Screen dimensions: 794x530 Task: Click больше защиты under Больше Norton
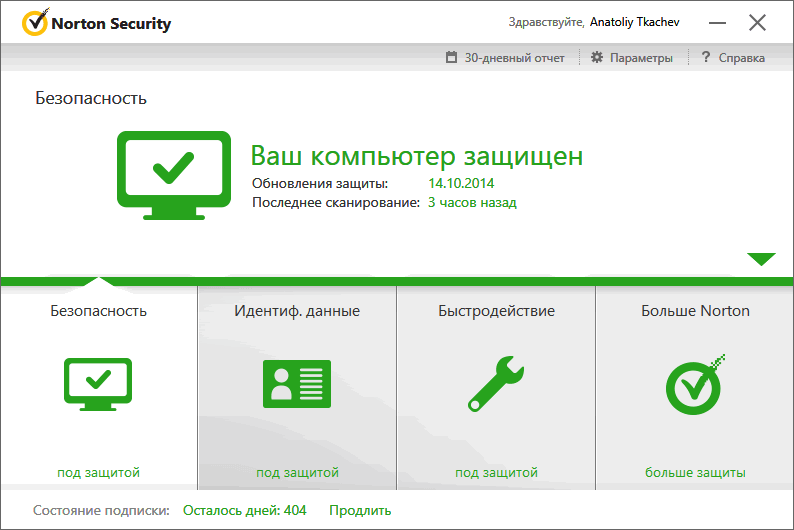[x=695, y=472]
